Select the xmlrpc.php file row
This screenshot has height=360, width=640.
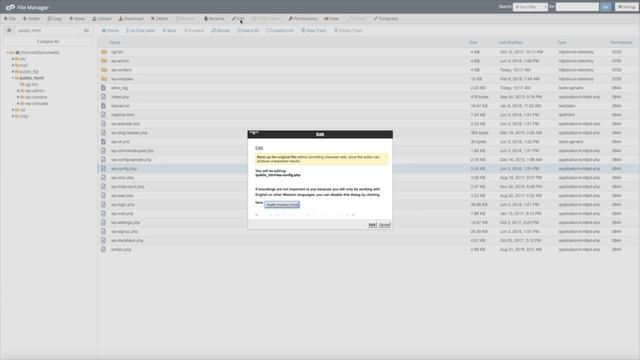[369, 249]
